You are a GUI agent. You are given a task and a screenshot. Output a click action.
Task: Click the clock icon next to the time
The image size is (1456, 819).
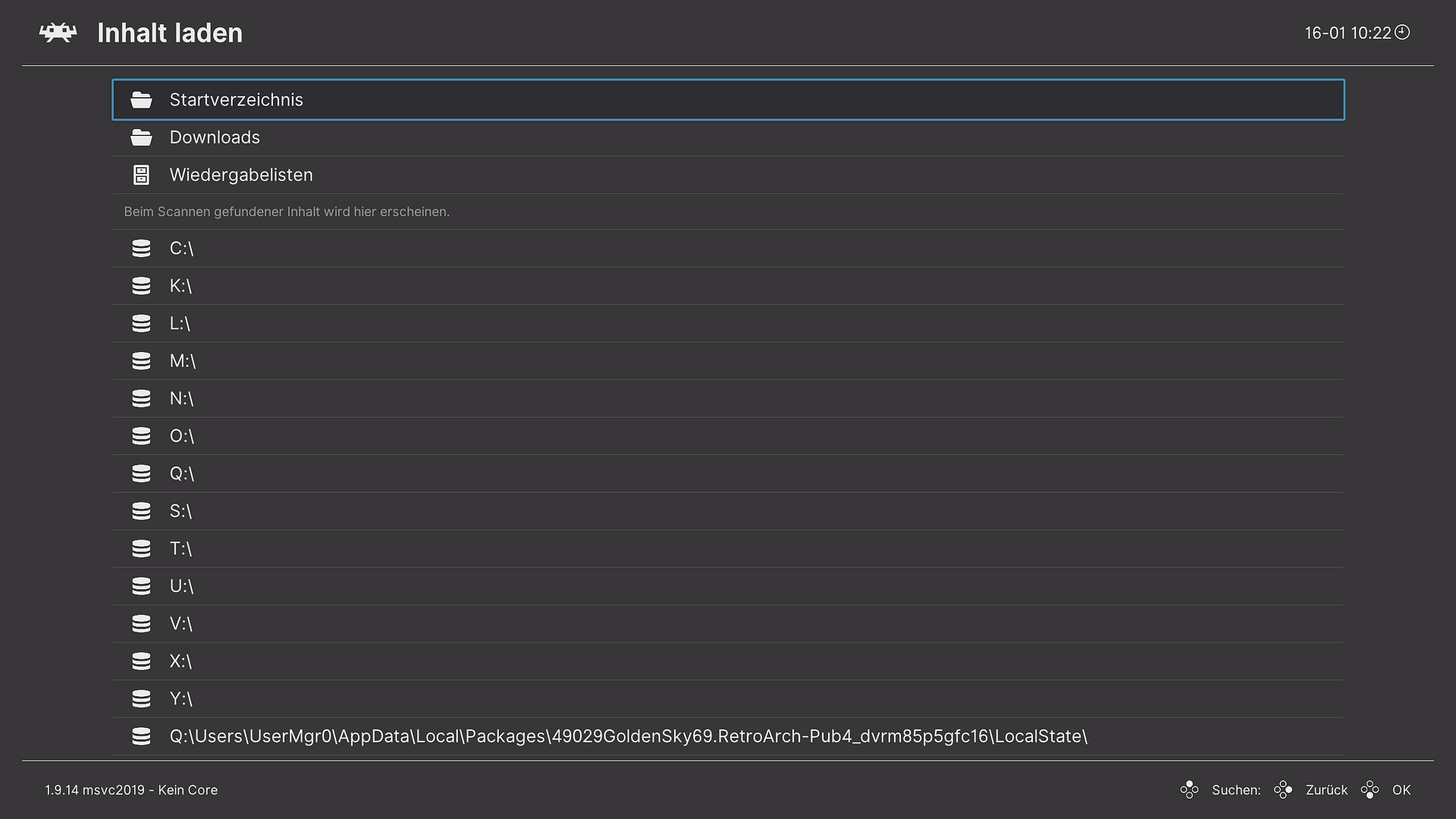coord(1402,32)
